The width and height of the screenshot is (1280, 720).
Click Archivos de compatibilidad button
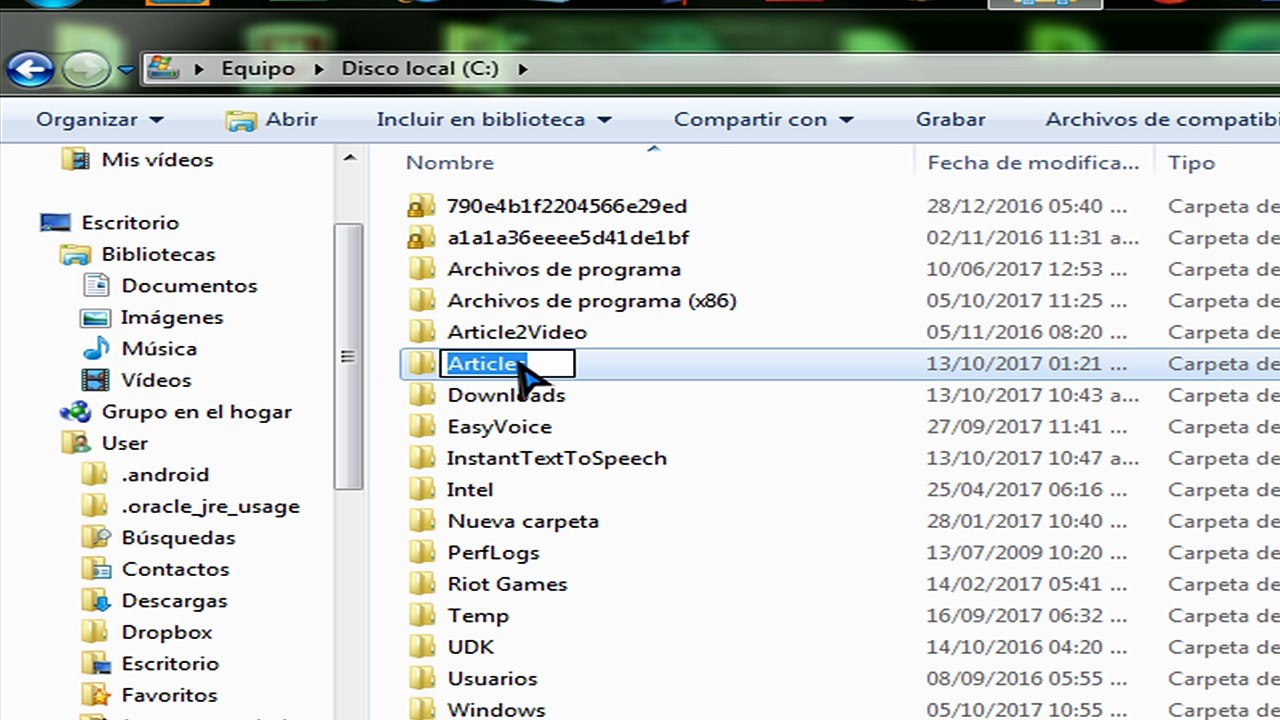click(1162, 119)
